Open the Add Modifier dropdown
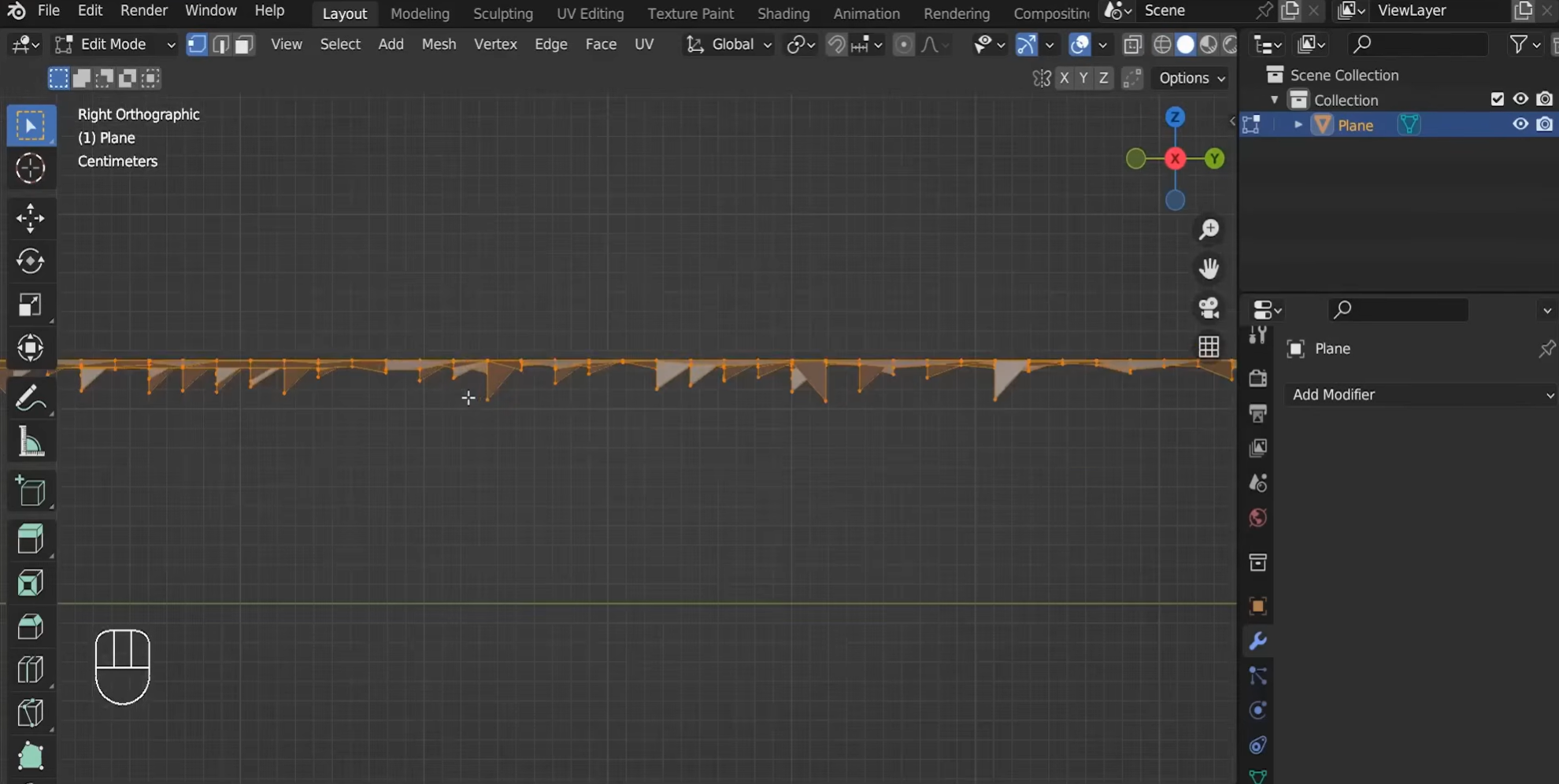The image size is (1559, 784). point(1421,394)
